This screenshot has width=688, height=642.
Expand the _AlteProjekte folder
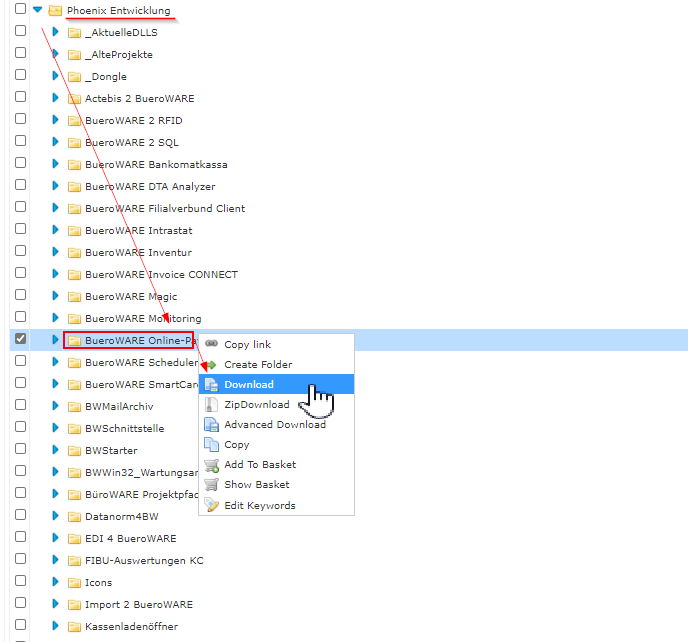click(x=55, y=54)
